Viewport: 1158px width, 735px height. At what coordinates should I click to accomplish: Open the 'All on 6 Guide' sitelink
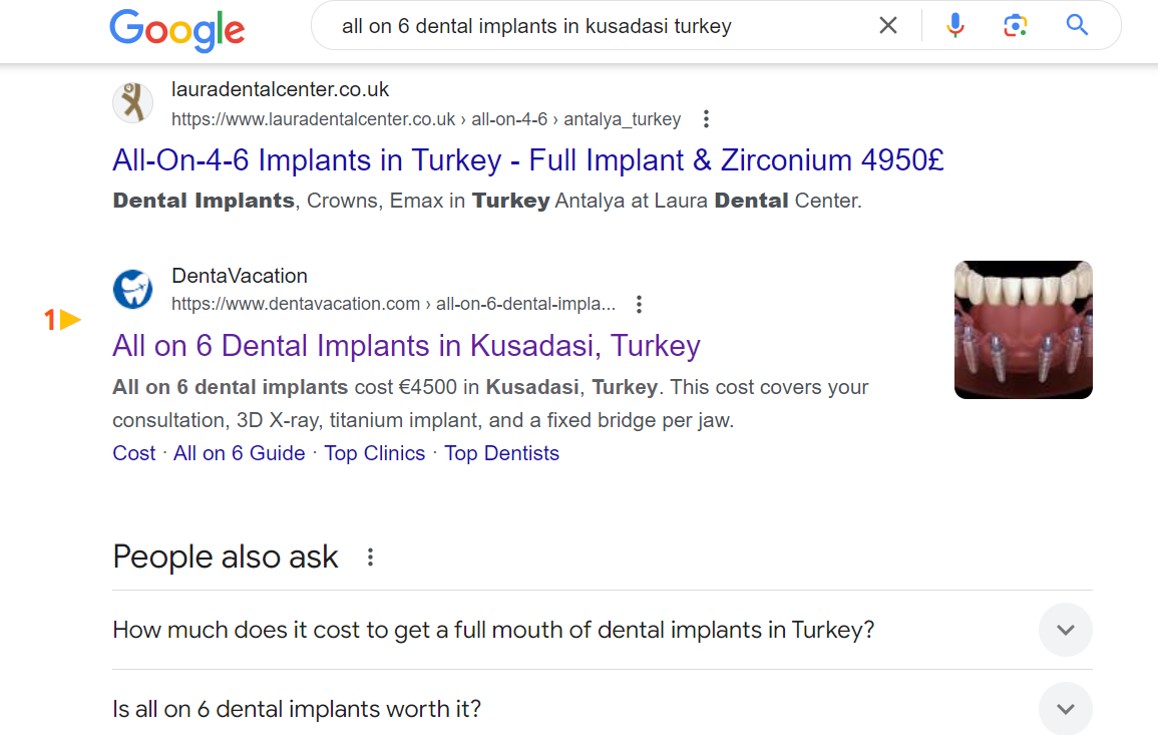pos(239,453)
